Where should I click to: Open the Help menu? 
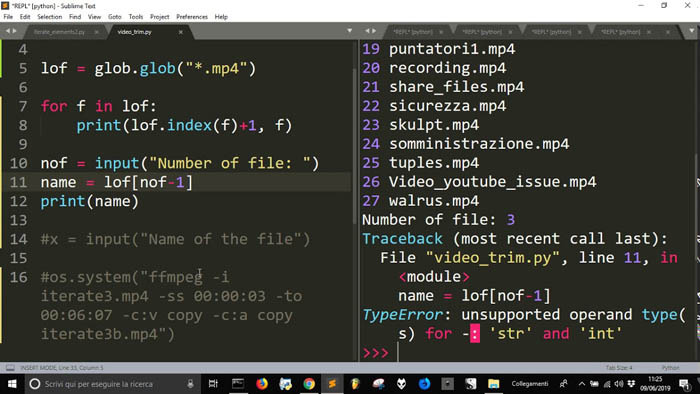[221, 17]
